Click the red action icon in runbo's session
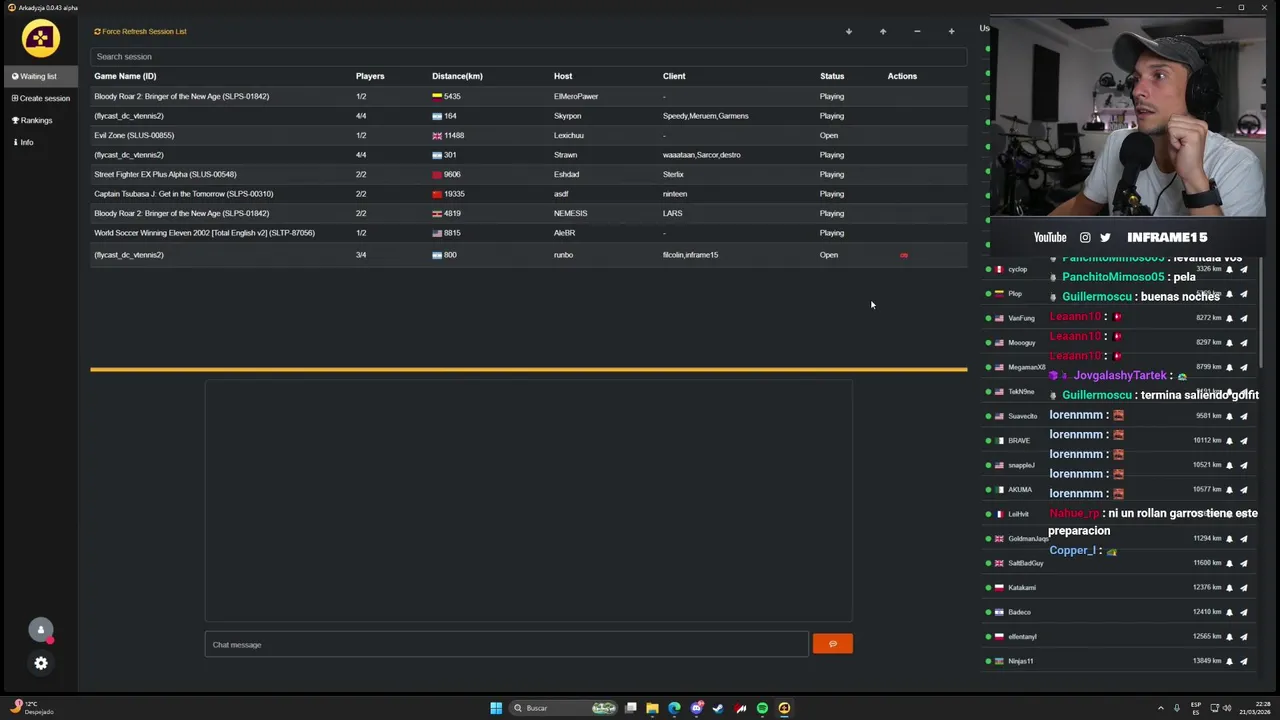 click(x=904, y=255)
